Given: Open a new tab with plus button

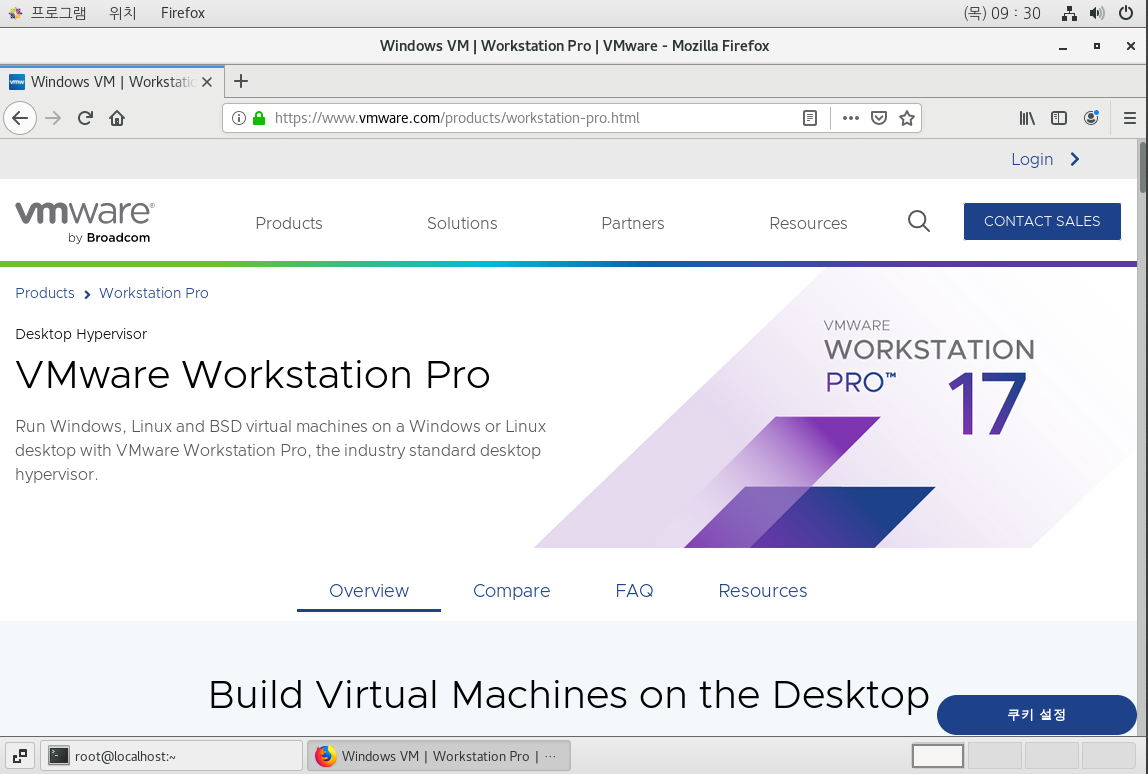Looking at the screenshot, I should click(241, 81).
